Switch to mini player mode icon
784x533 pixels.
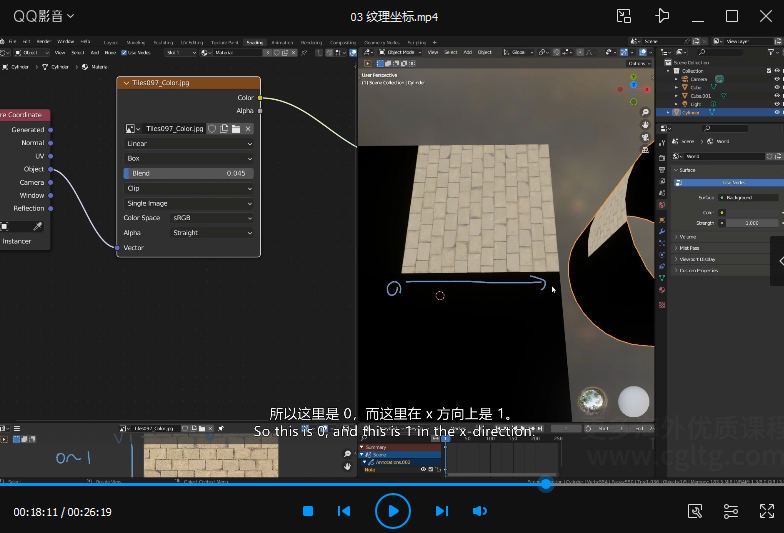tap(624, 16)
